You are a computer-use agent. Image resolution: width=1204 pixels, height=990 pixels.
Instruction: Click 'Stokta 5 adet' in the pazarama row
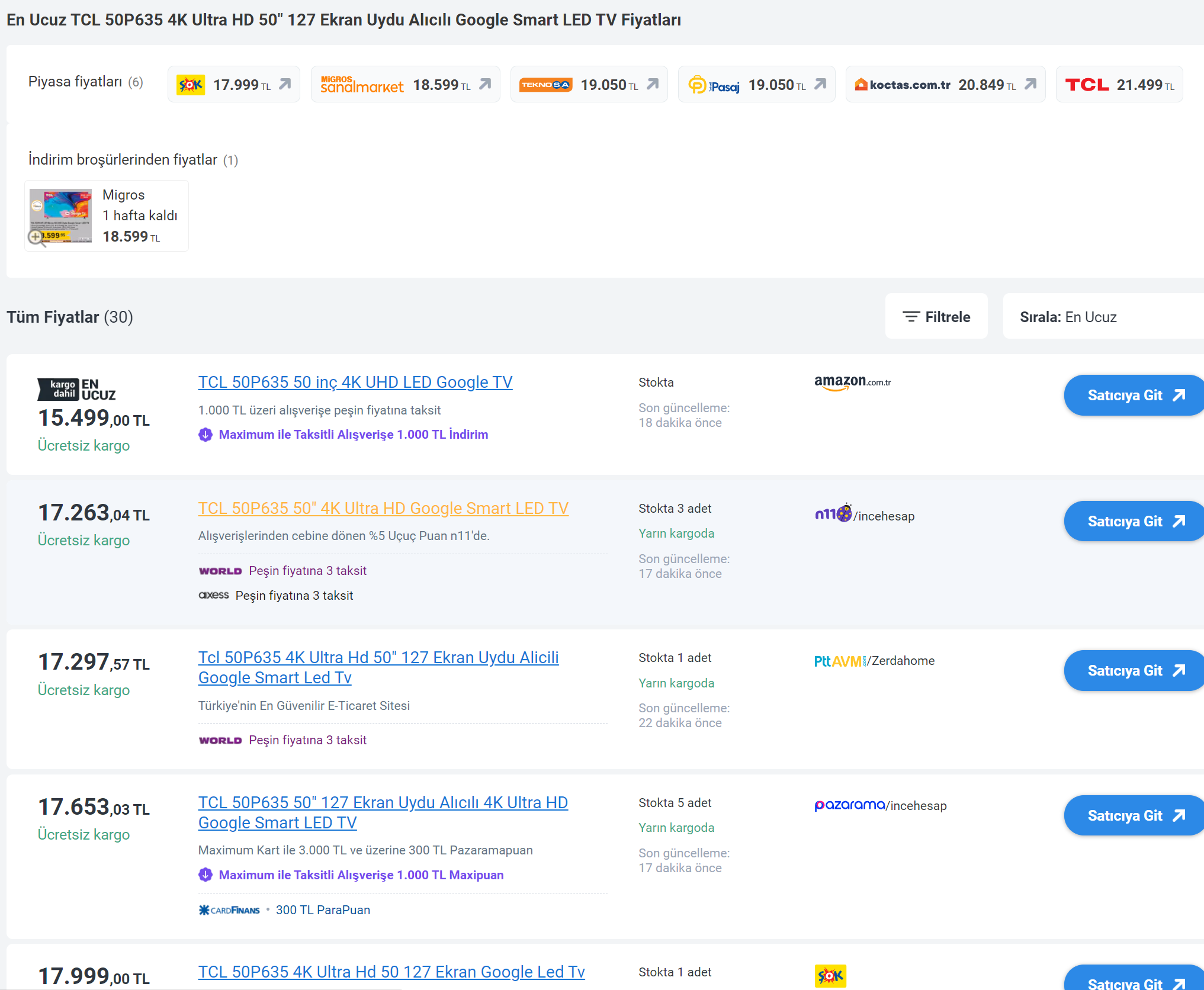(675, 803)
